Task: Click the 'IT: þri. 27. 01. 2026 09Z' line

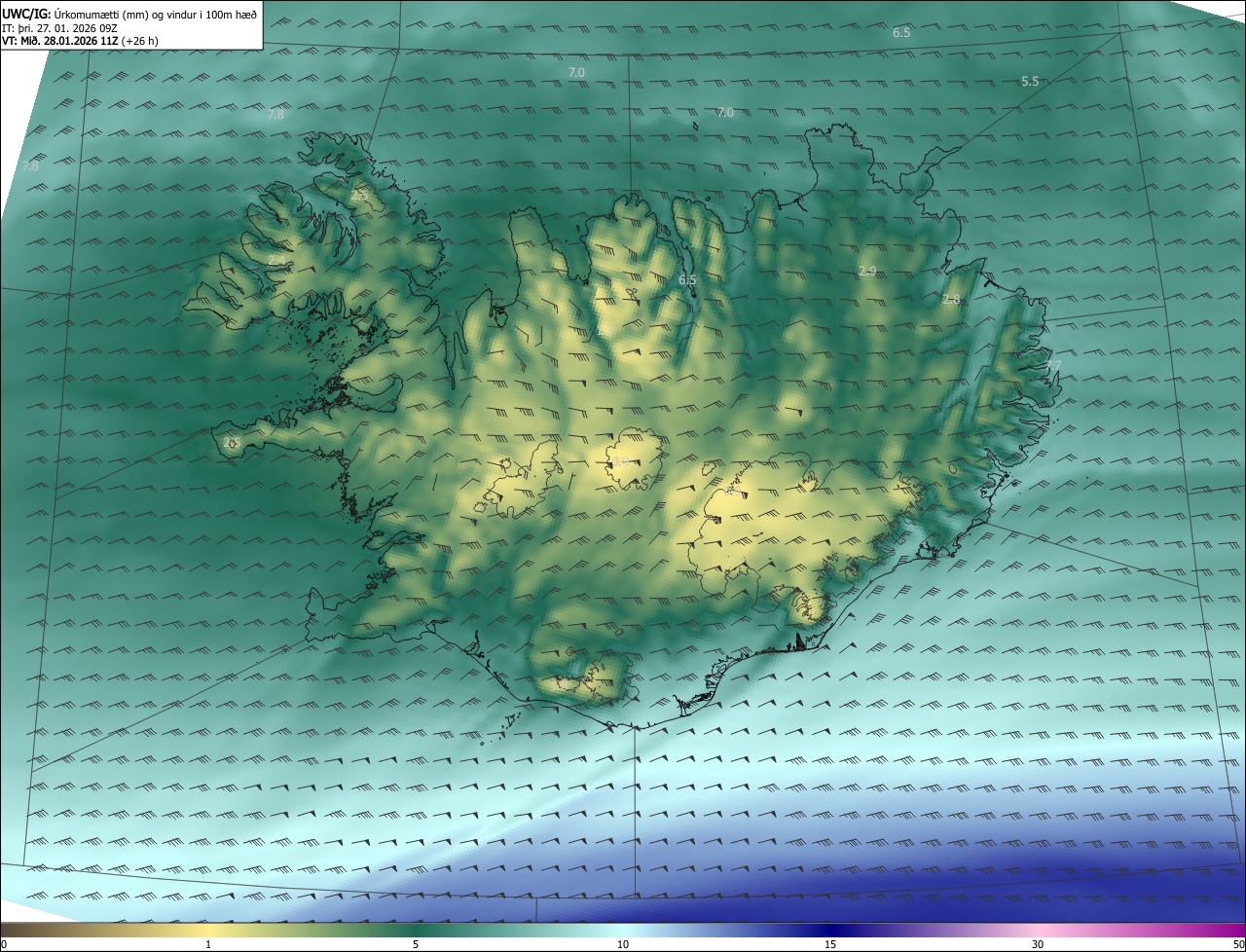Action: (x=60, y=27)
